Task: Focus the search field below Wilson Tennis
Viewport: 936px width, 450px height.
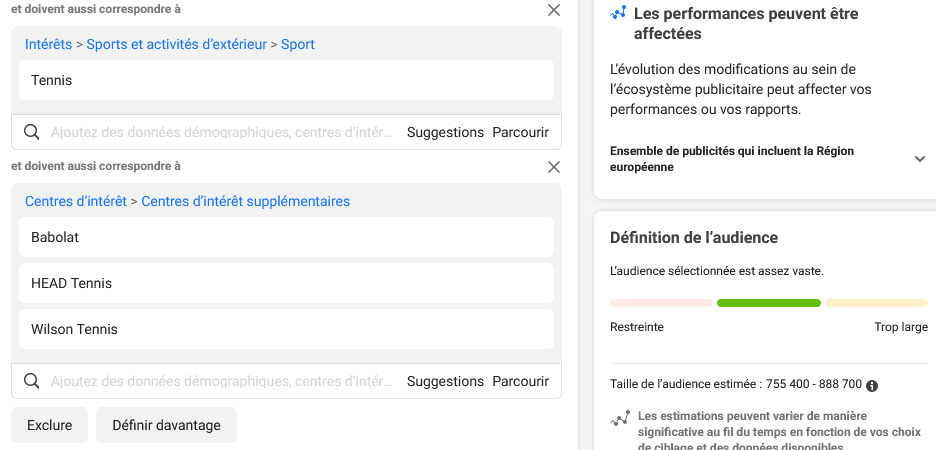Action: tap(222, 381)
